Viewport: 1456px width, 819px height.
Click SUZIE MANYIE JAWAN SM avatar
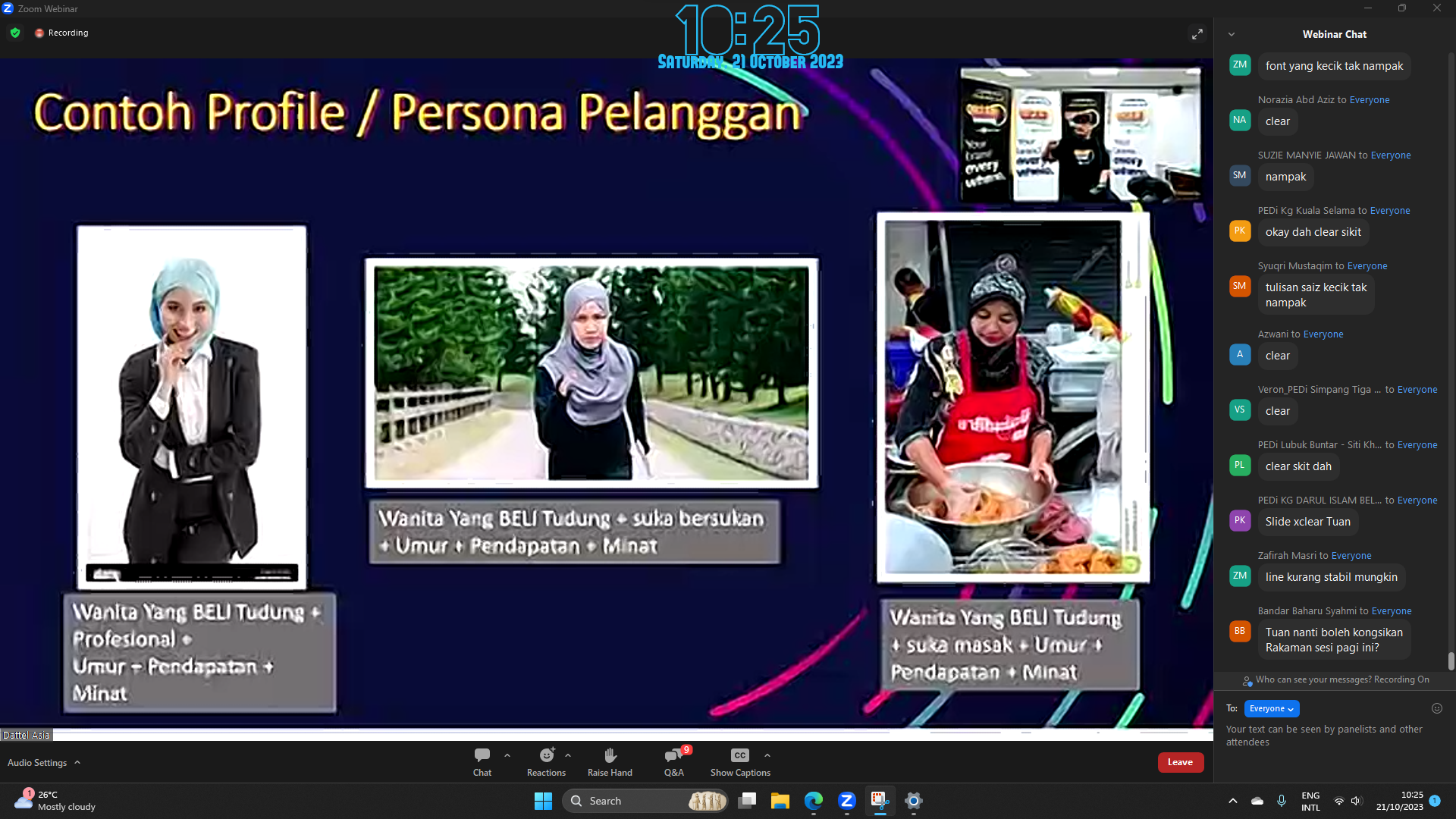[x=1240, y=175]
